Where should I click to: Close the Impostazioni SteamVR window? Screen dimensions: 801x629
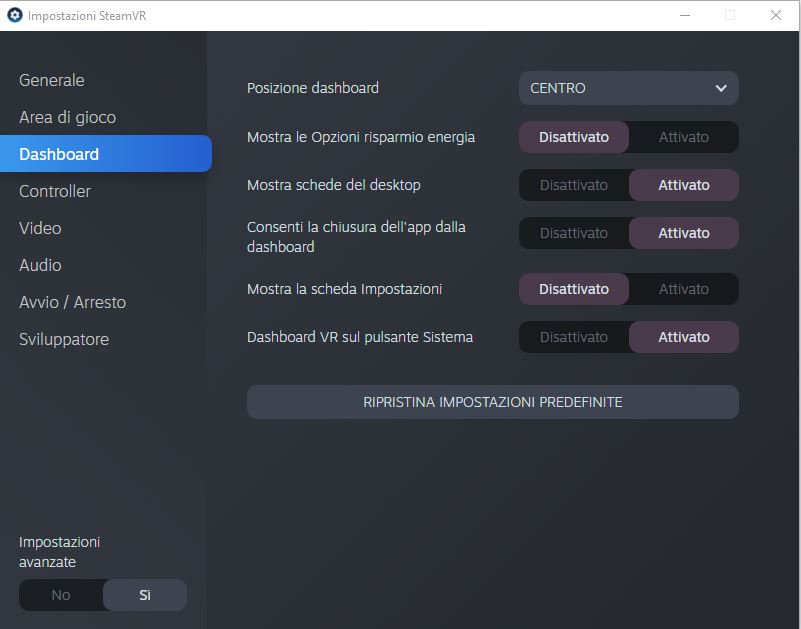point(775,15)
